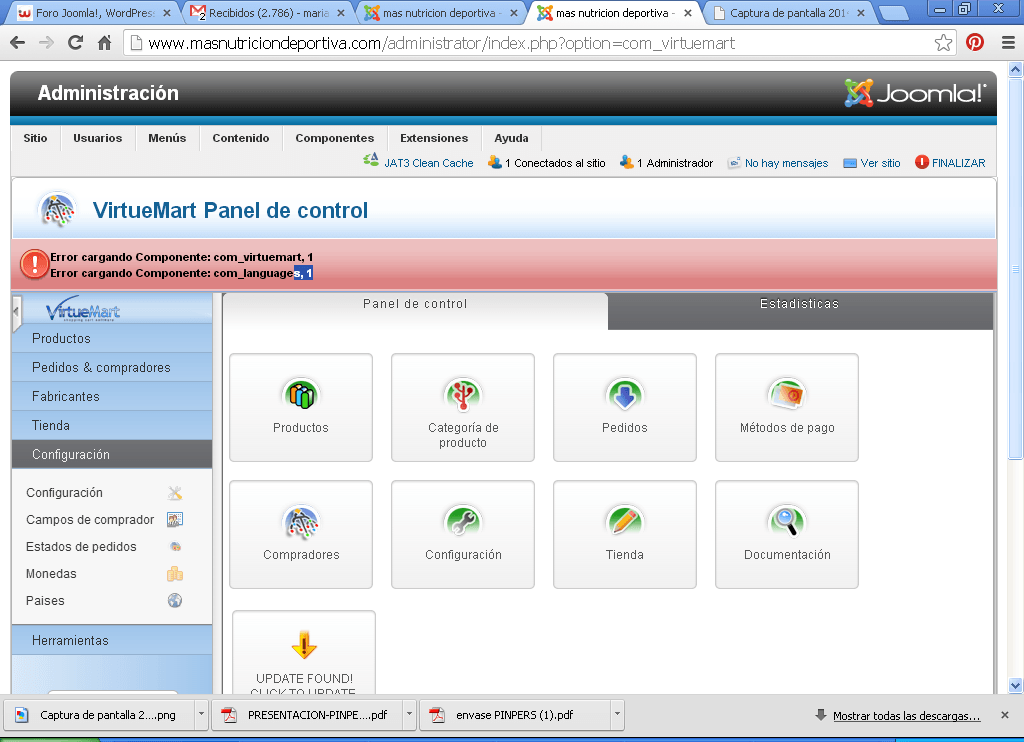Open the Usuarios menu

coord(98,138)
